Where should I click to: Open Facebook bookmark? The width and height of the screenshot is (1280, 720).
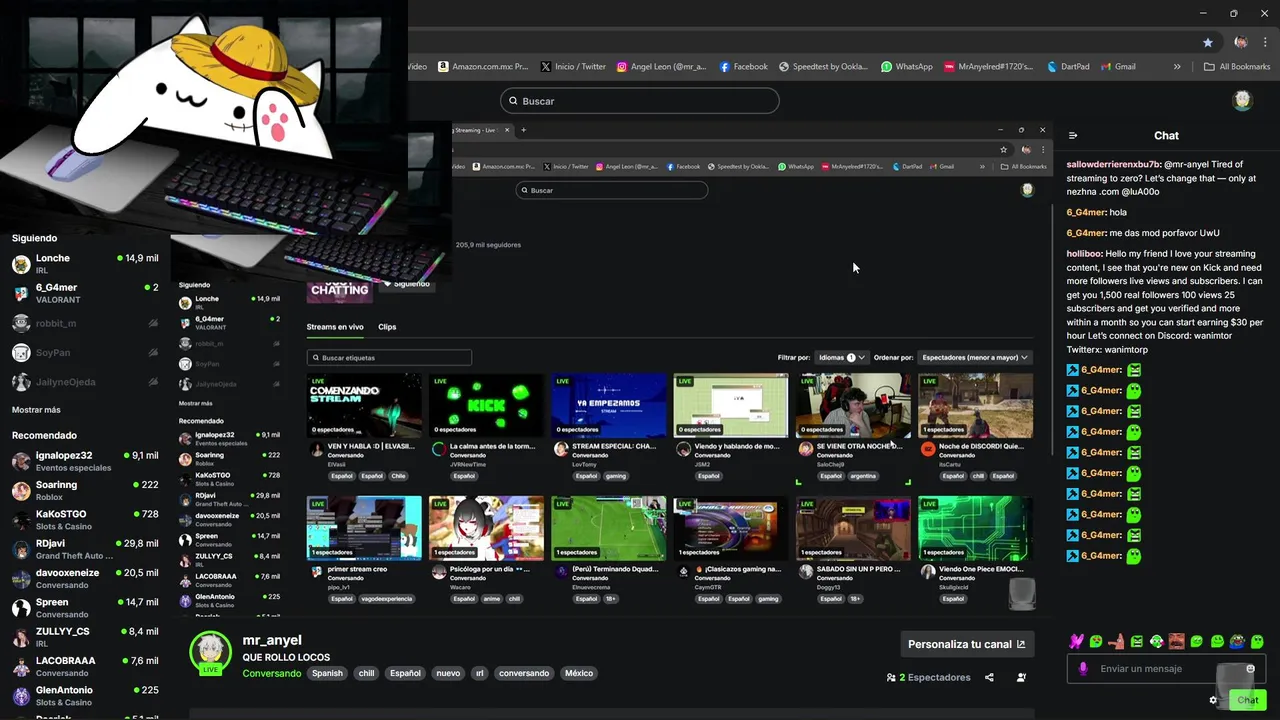[x=743, y=67]
